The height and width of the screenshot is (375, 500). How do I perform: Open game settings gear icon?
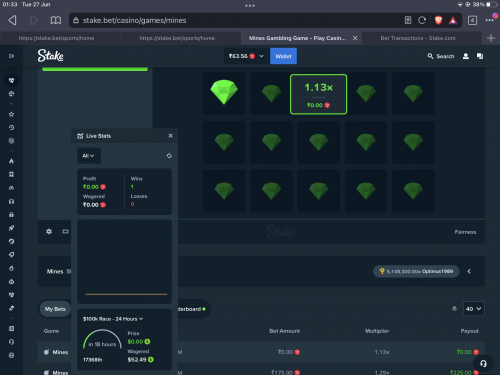click(x=49, y=231)
